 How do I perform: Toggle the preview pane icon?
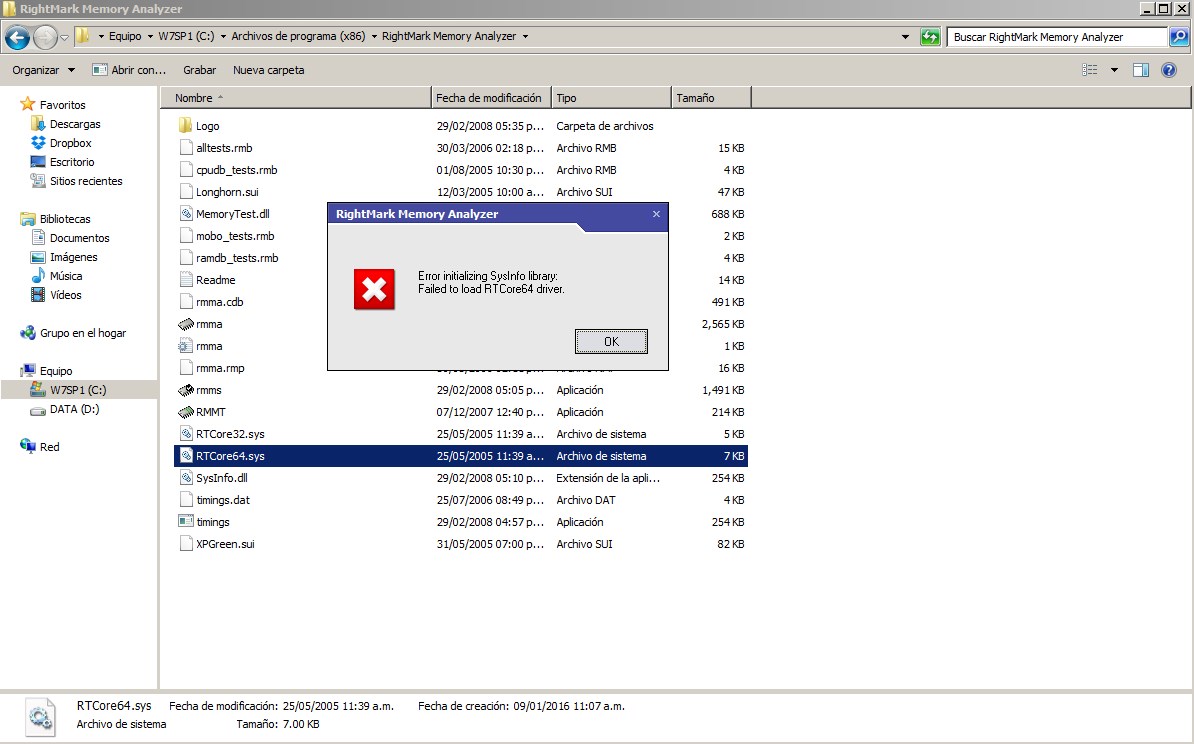pos(1141,70)
